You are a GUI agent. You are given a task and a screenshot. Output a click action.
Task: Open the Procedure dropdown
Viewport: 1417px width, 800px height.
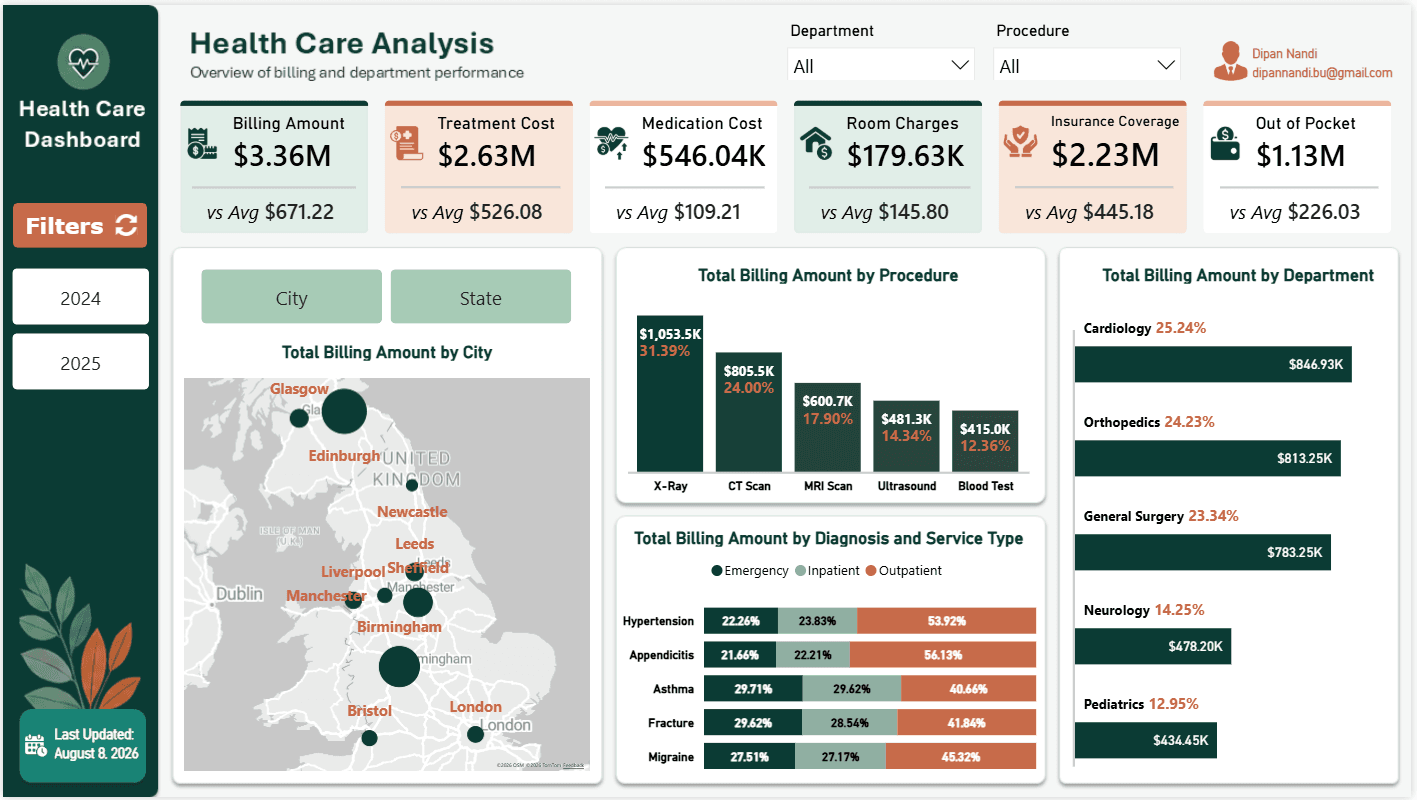click(1087, 65)
